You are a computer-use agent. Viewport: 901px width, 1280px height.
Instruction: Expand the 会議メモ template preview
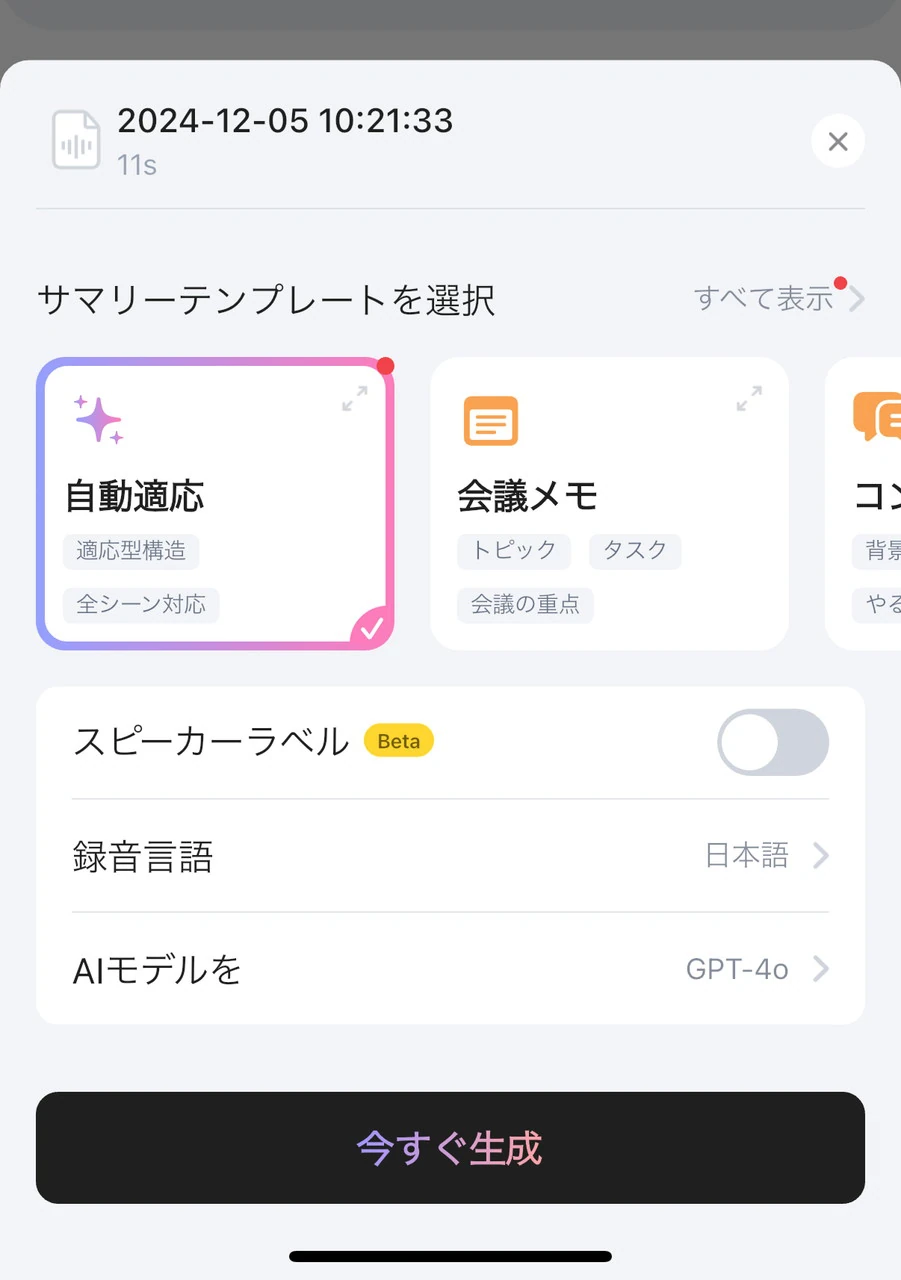coord(749,399)
